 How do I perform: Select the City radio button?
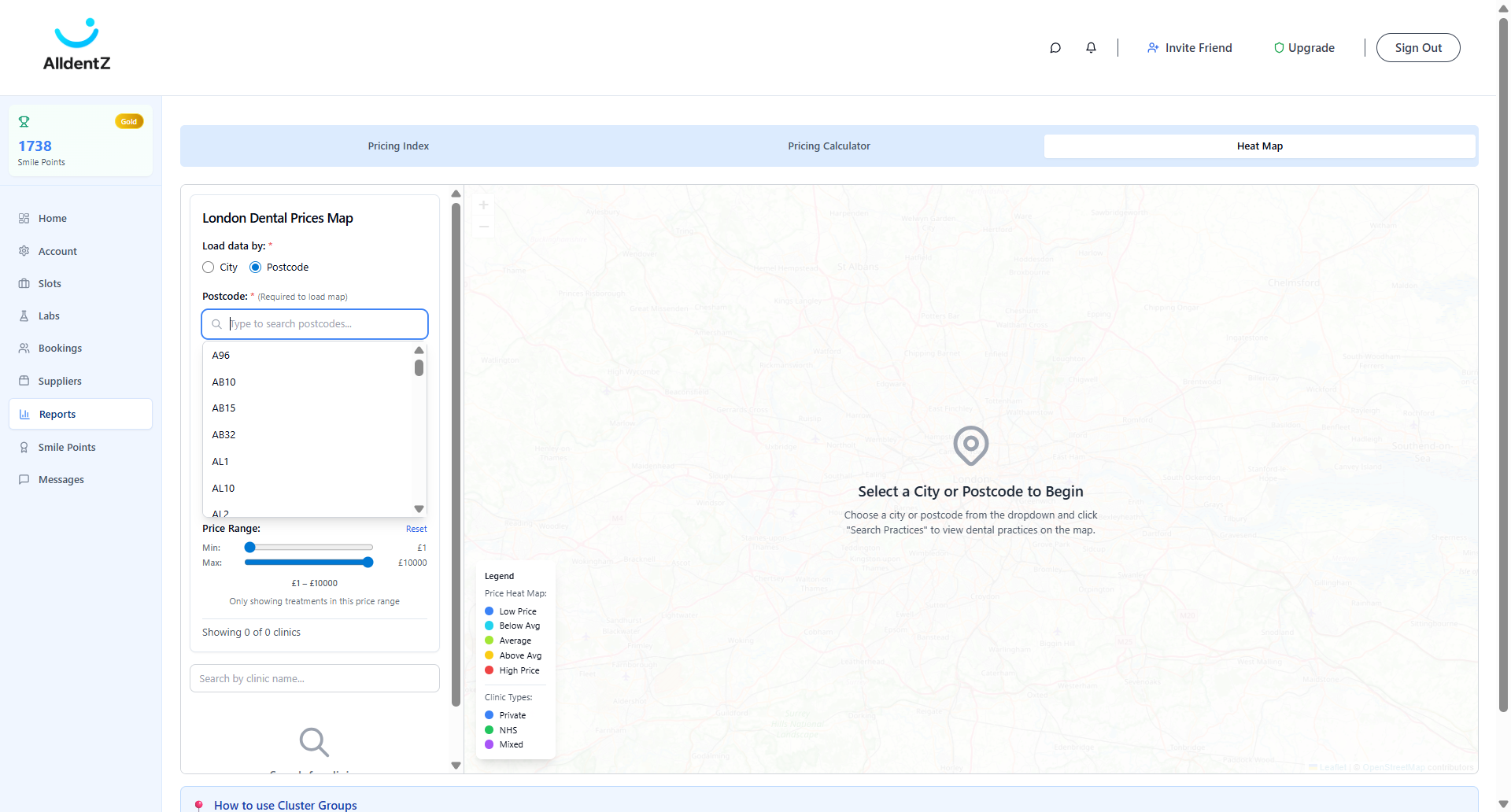[x=209, y=268]
